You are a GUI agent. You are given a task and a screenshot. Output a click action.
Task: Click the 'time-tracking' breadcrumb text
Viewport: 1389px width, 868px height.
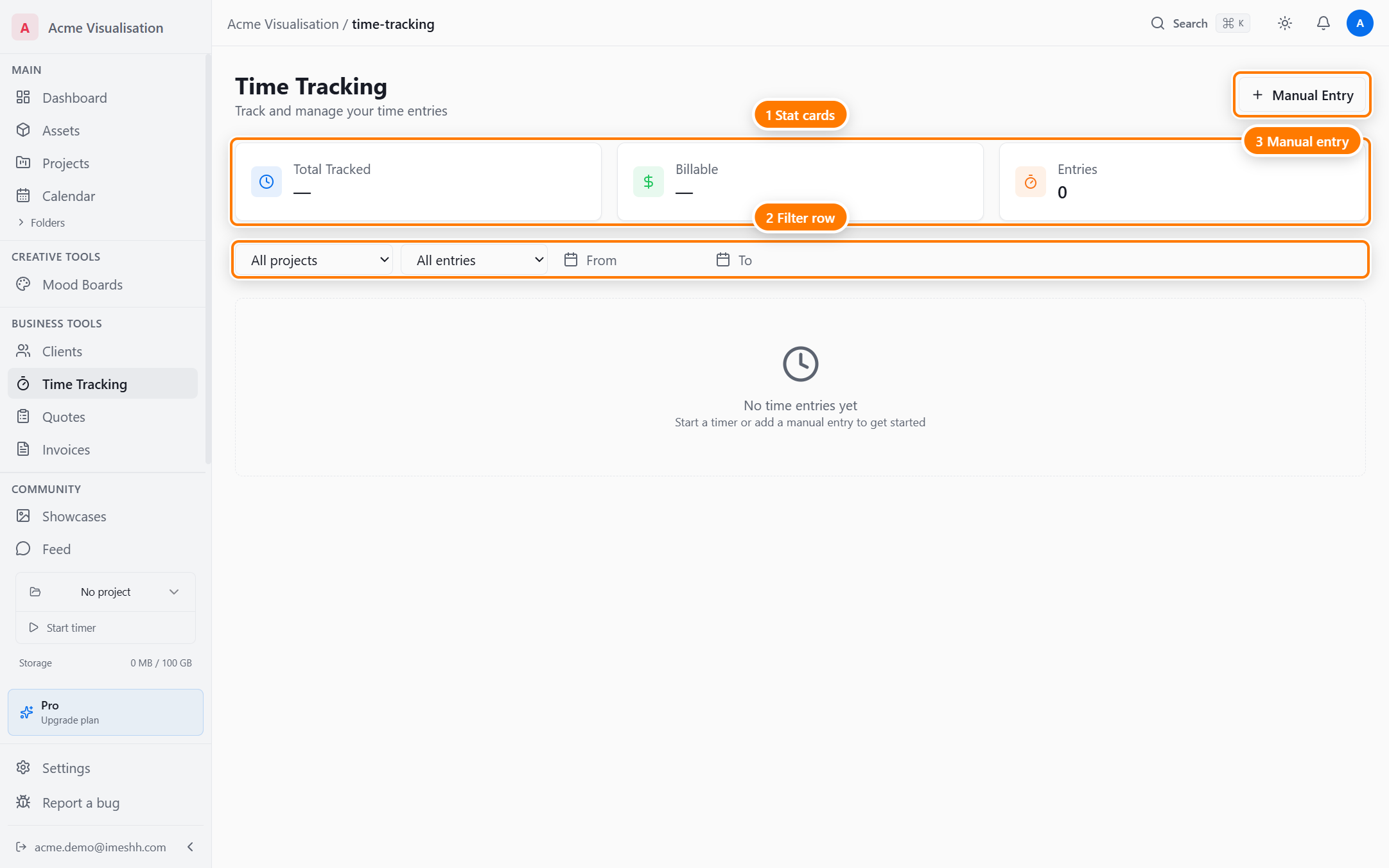click(x=393, y=24)
